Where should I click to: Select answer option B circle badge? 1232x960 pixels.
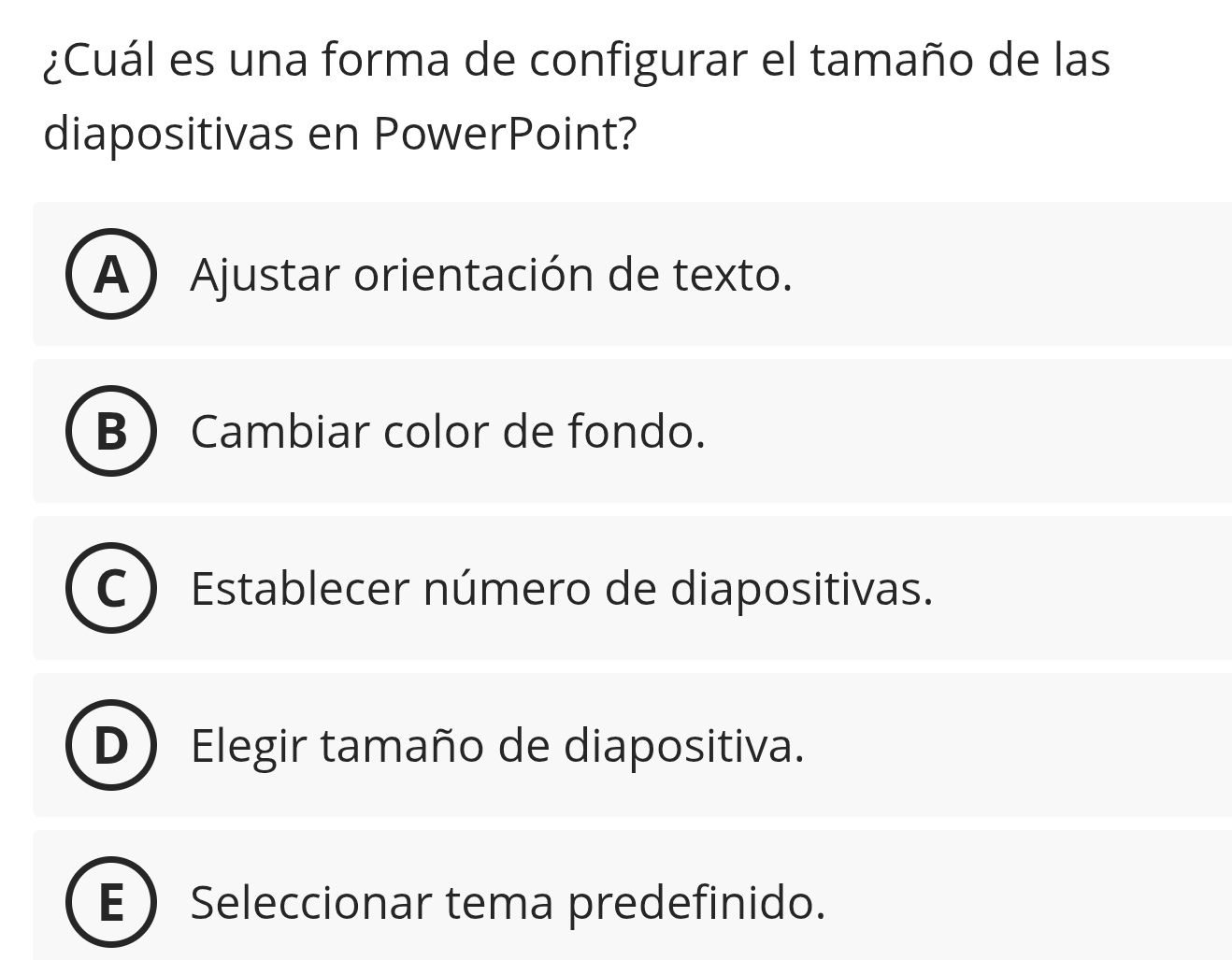[111, 432]
